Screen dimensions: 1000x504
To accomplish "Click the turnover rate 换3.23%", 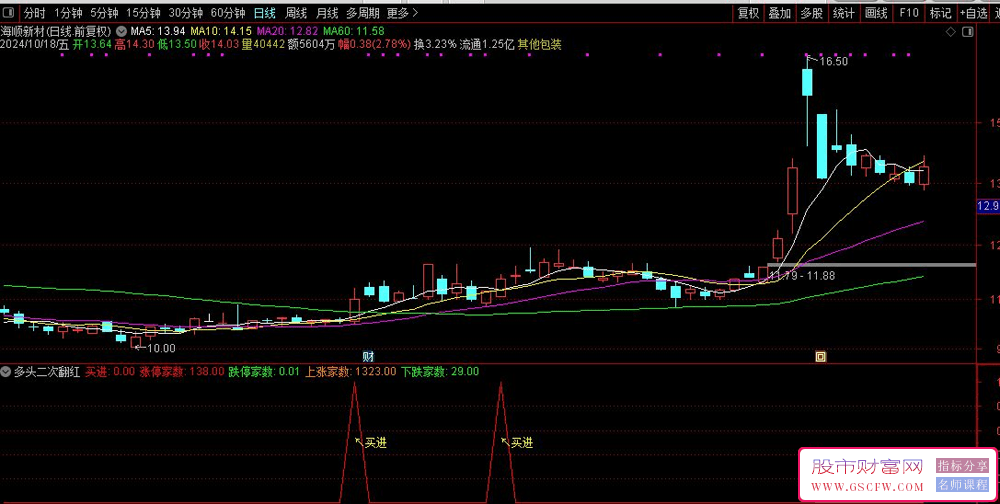I will 435,45.
